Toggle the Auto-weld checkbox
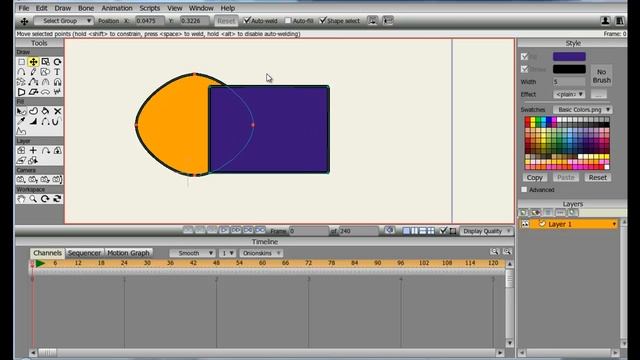The image size is (640, 360). coord(247,20)
